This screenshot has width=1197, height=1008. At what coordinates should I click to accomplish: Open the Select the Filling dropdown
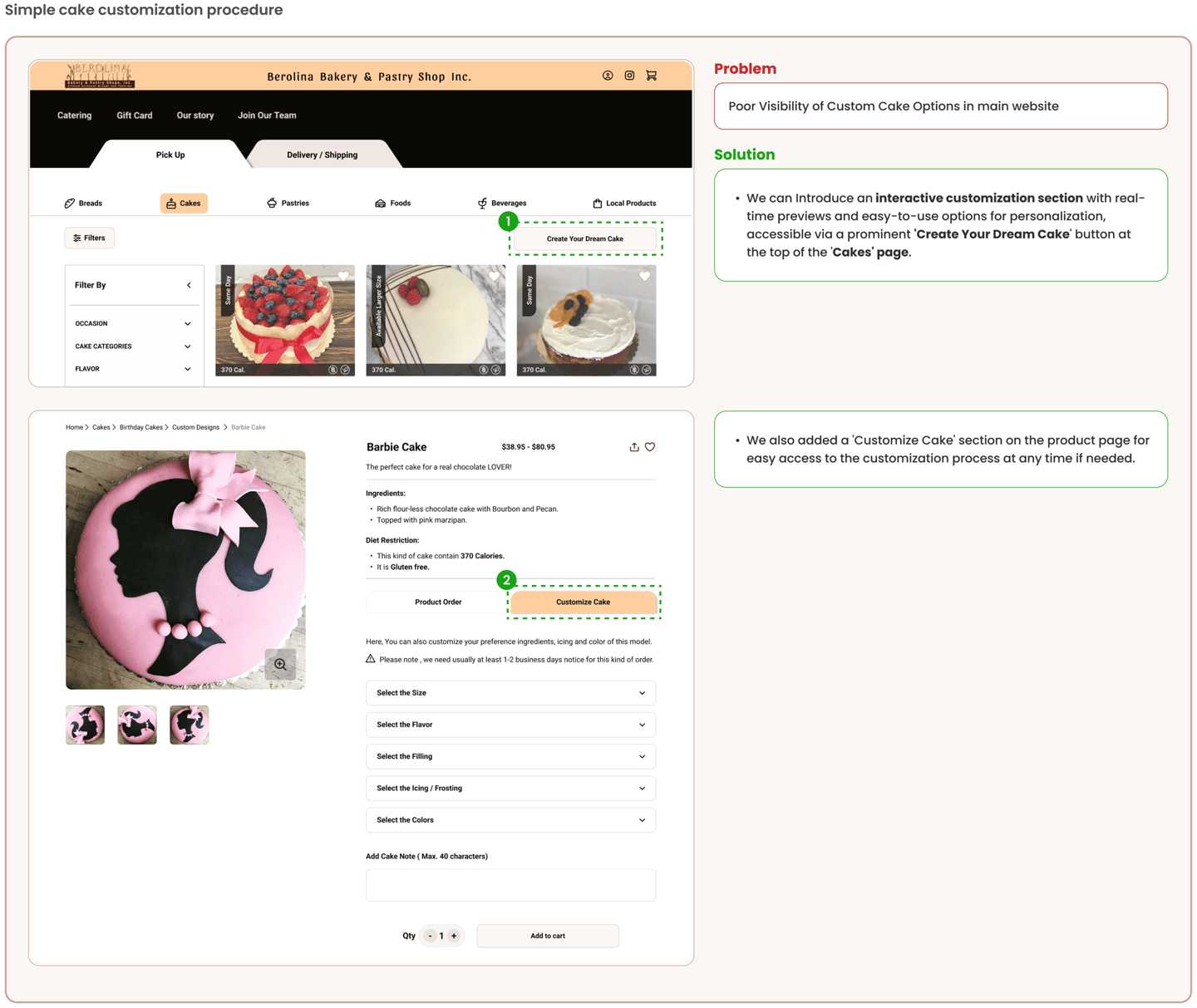click(x=510, y=756)
